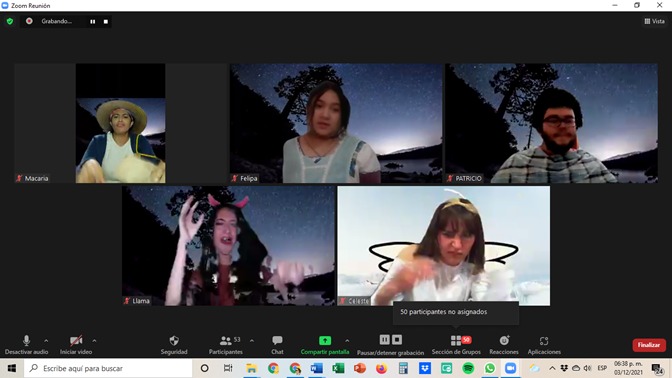
Task: Open Firefox from the taskbar
Action: point(381,368)
